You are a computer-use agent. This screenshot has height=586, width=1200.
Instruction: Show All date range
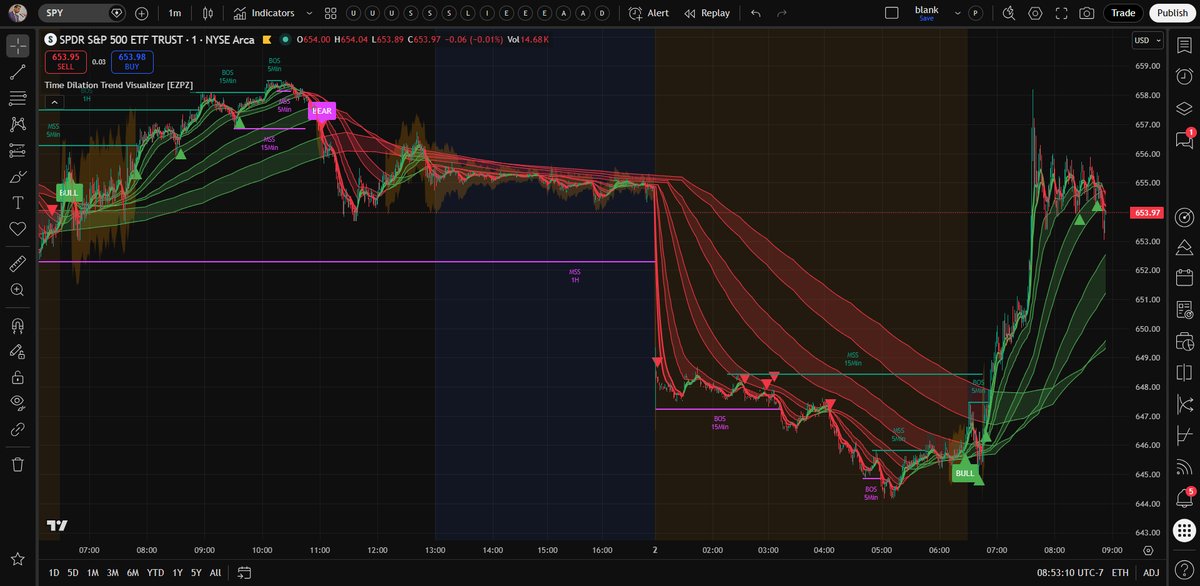pos(215,573)
